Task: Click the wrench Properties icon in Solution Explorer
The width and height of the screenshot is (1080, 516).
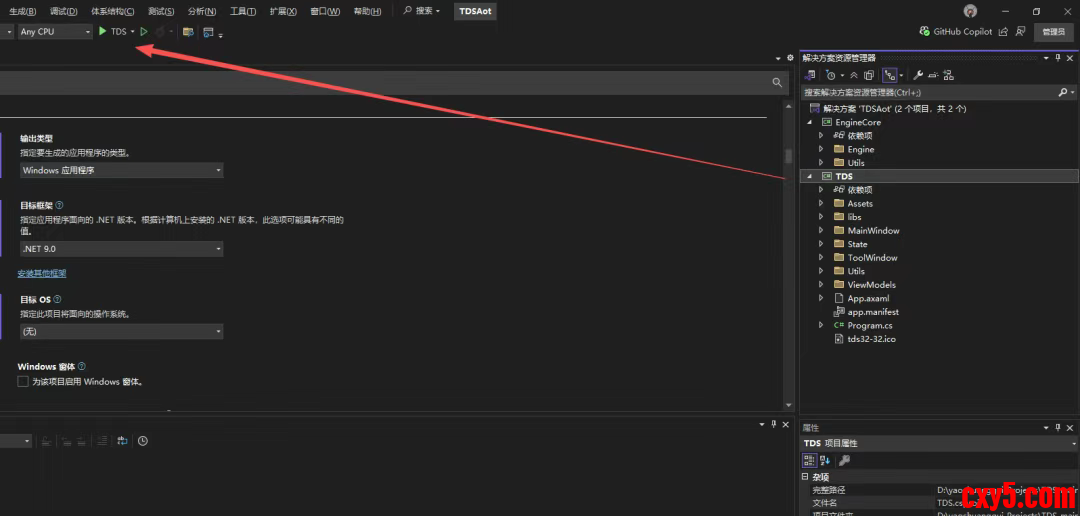Action: pos(918,75)
